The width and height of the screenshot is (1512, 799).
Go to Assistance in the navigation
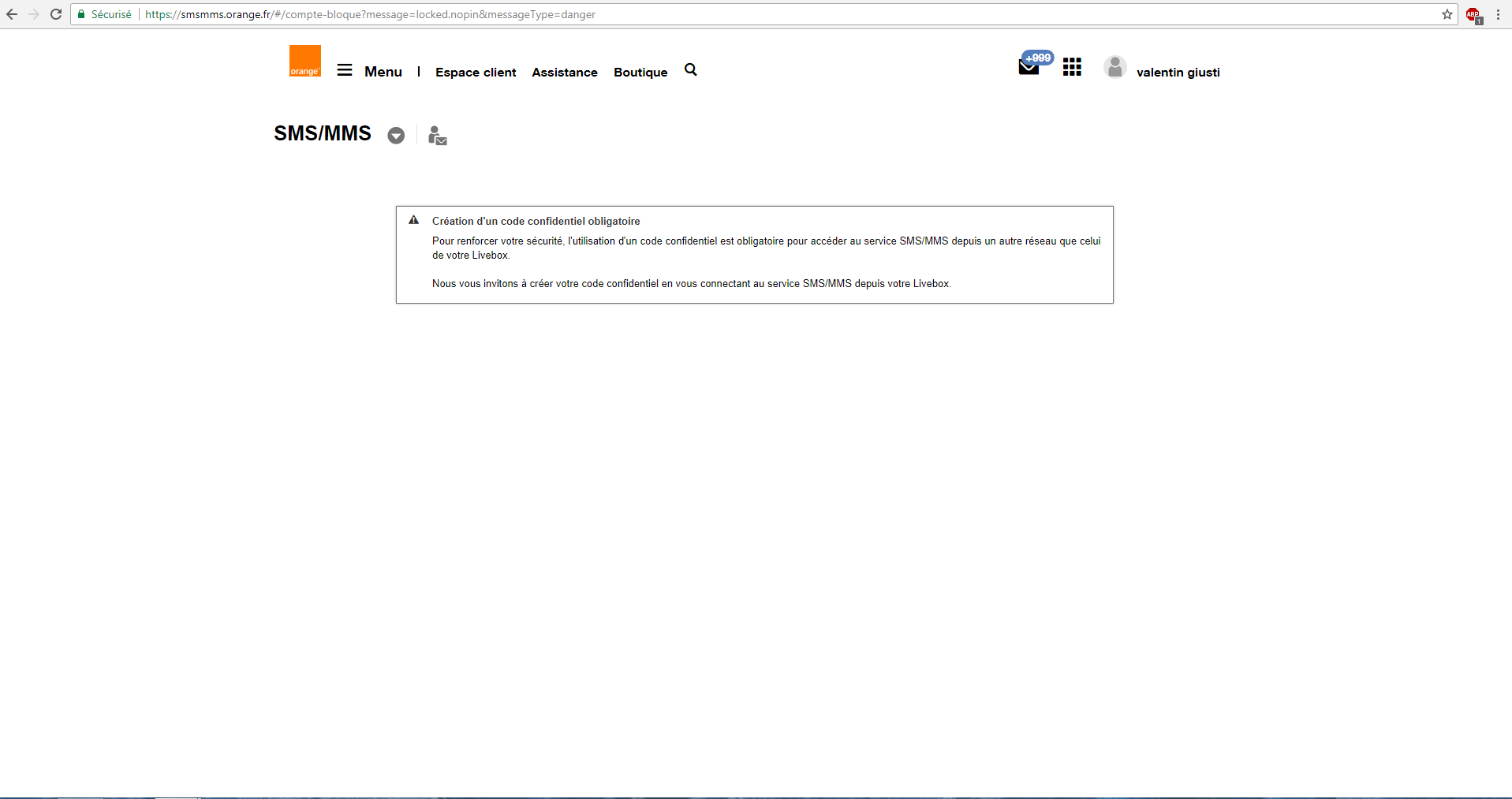[x=565, y=72]
